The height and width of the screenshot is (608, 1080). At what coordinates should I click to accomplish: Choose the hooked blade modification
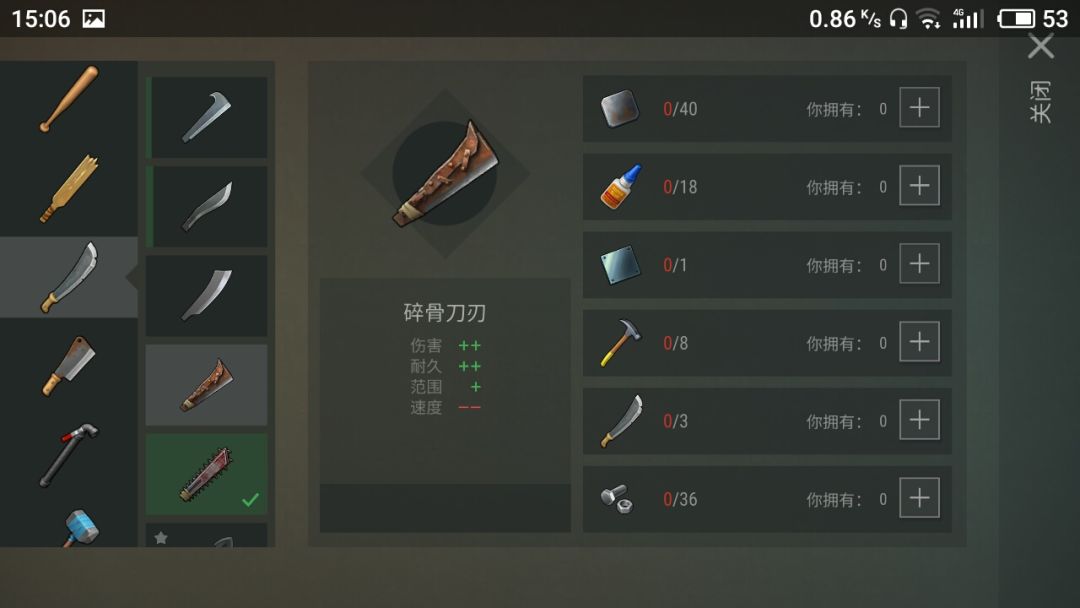(207, 117)
